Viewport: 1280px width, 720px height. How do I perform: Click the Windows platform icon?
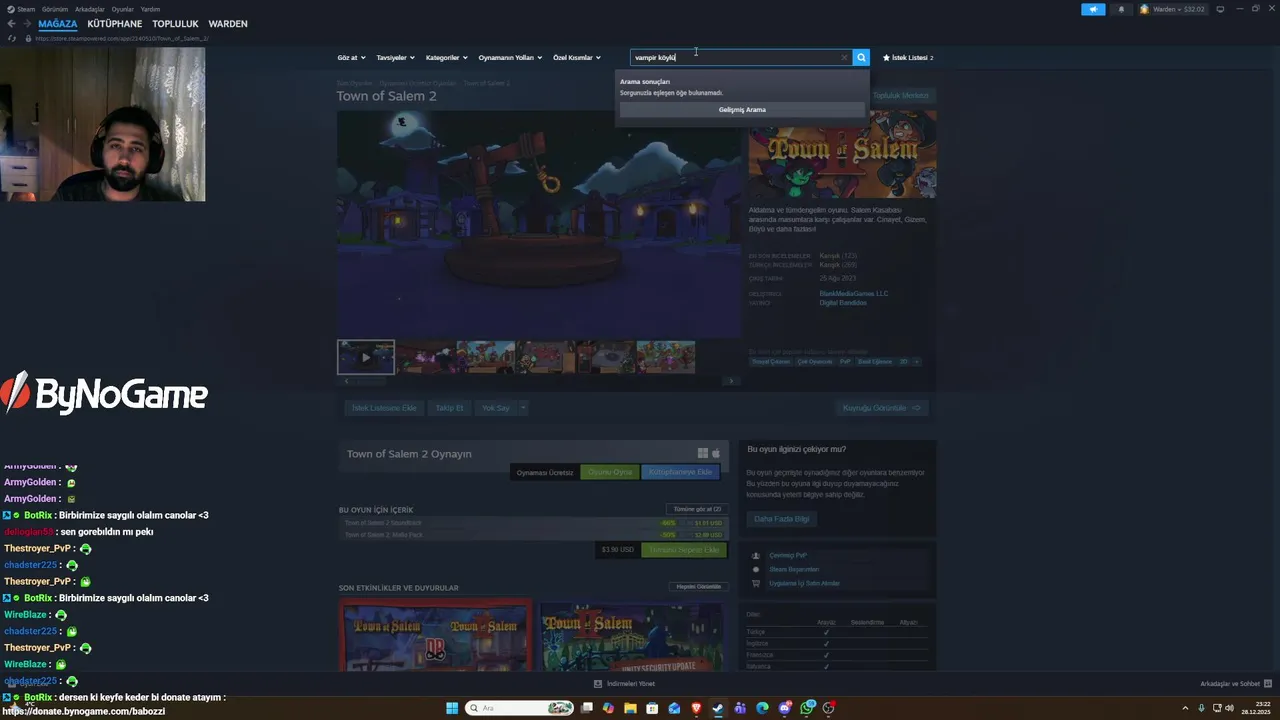click(703, 453)
